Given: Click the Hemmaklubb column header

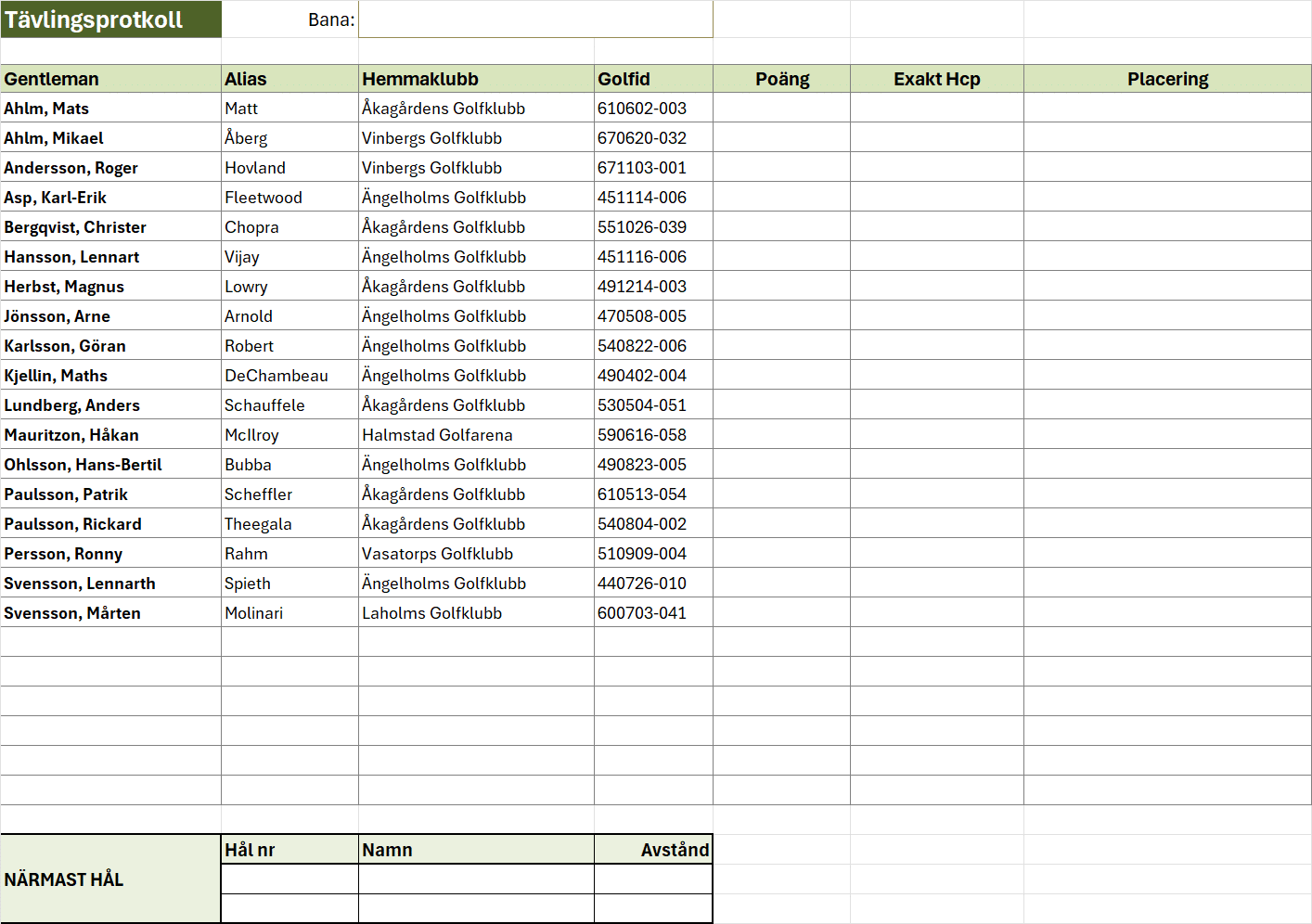Looking at the screenshot, I should (476, 79).
